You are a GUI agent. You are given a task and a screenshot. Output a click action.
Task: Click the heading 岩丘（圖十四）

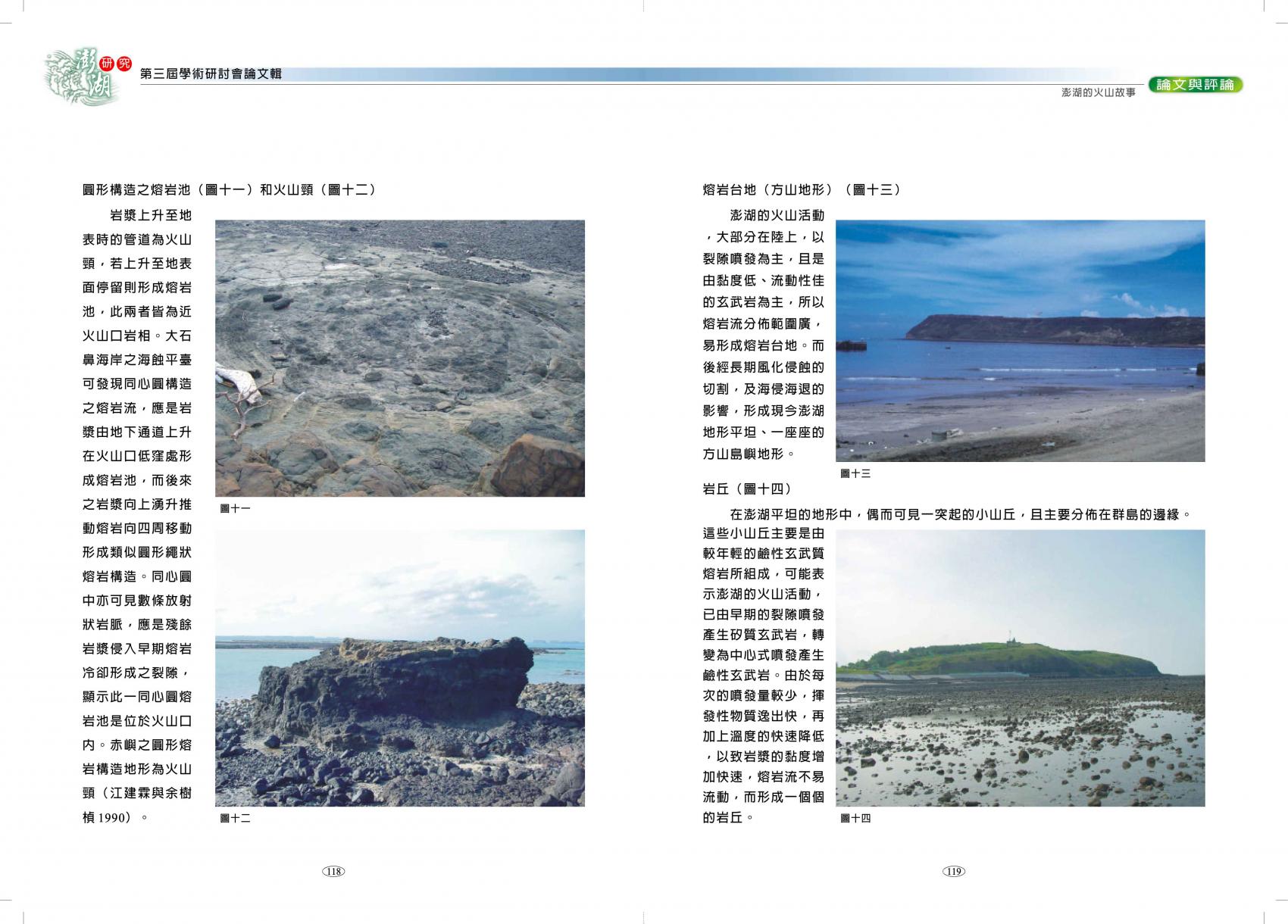coord(747,489)
